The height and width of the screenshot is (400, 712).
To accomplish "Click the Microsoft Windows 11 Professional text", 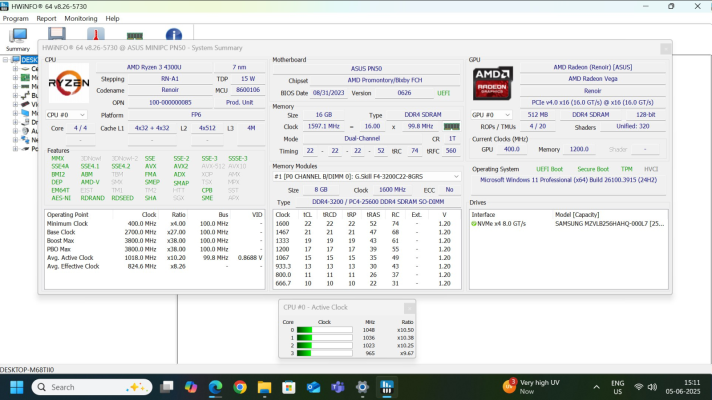I will [569, 180].
